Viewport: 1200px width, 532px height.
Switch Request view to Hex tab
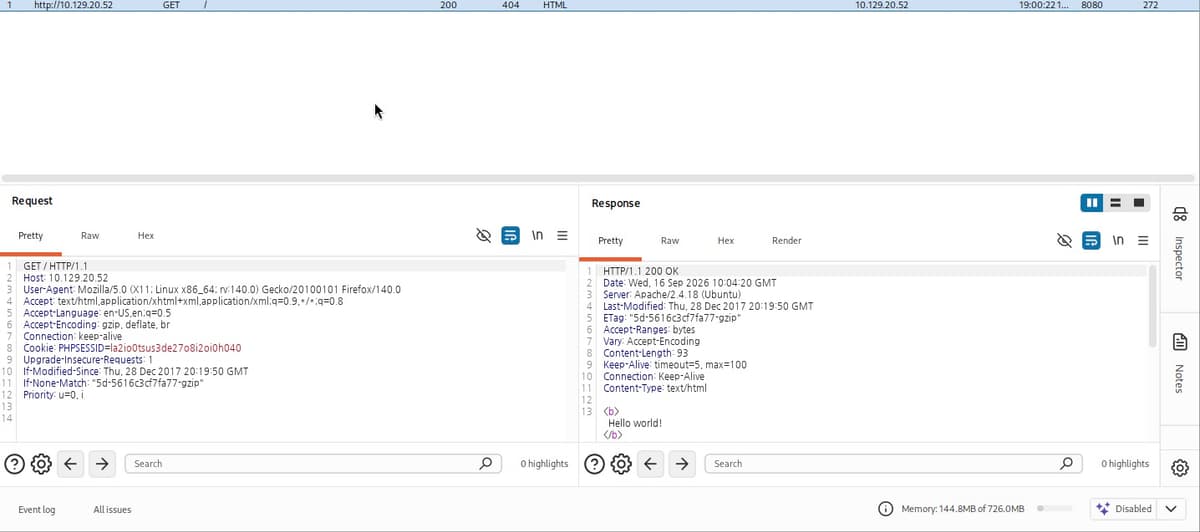click(x=146, y=236)
